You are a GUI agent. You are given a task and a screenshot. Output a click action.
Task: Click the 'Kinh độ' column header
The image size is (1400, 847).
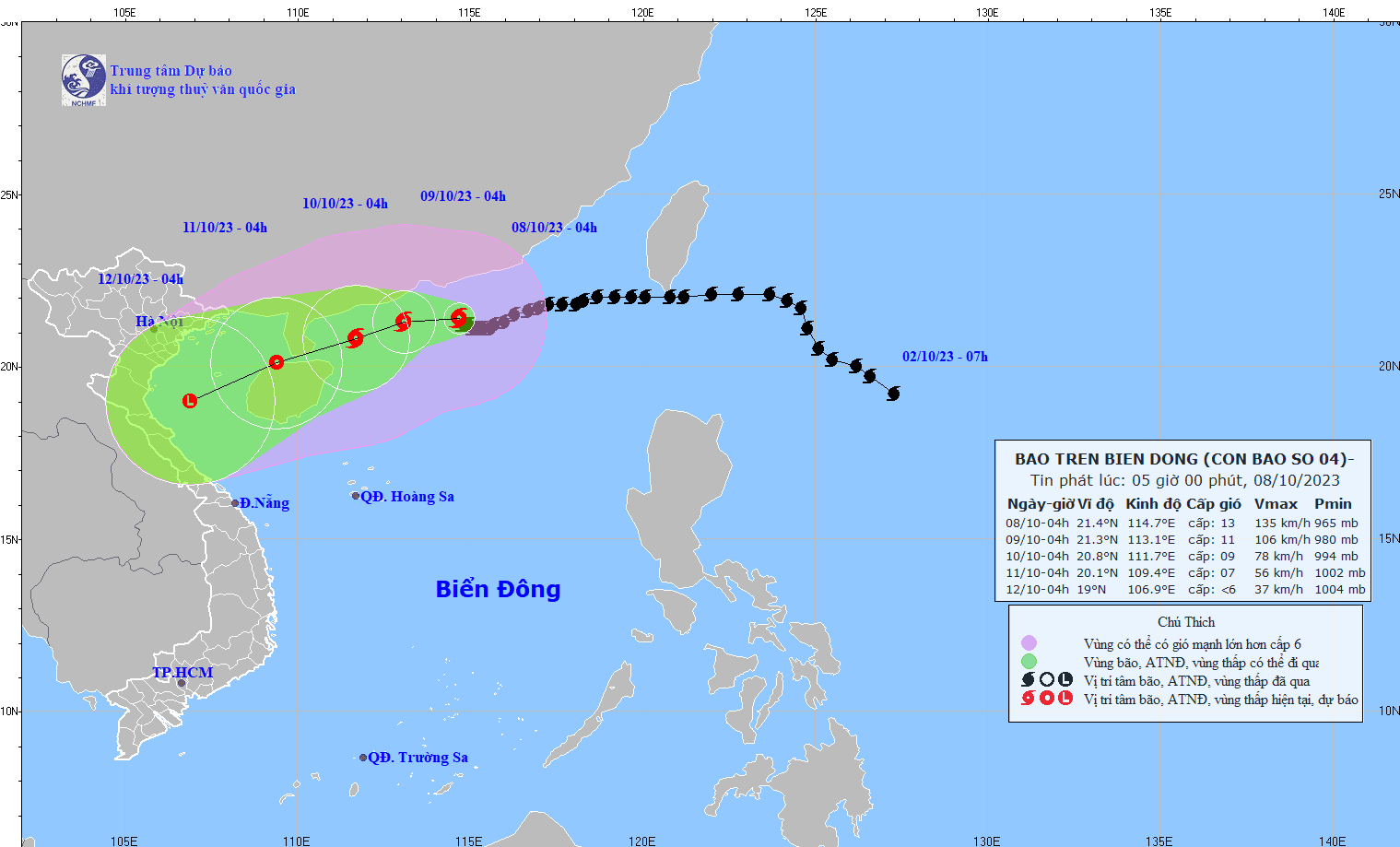[x=1153, y=504]
